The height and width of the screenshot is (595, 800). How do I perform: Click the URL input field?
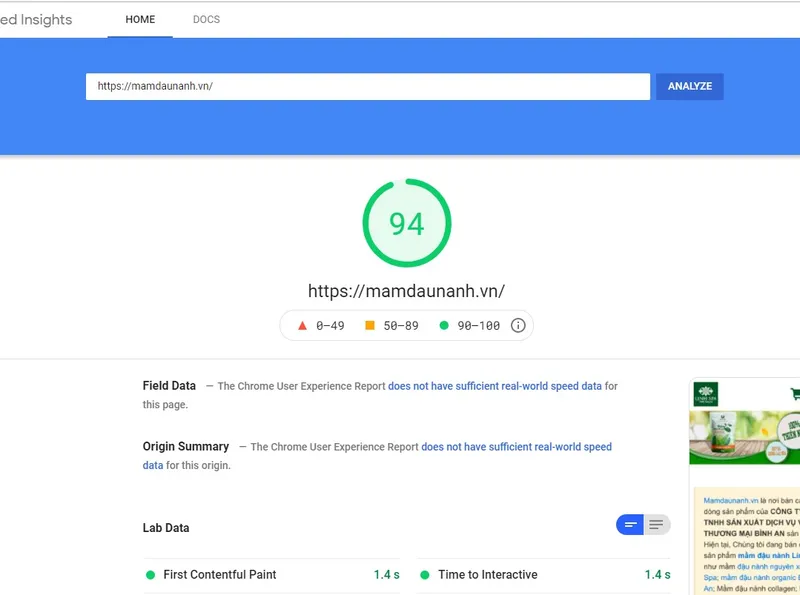(367, 86)
